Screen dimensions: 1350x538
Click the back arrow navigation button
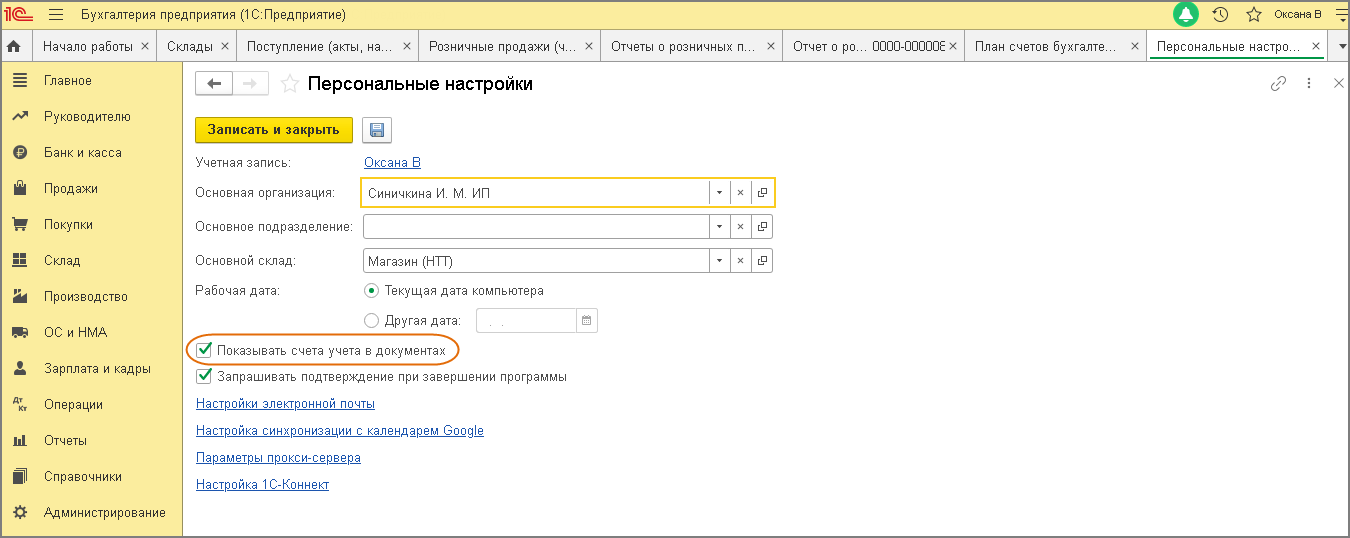[214, 84]
